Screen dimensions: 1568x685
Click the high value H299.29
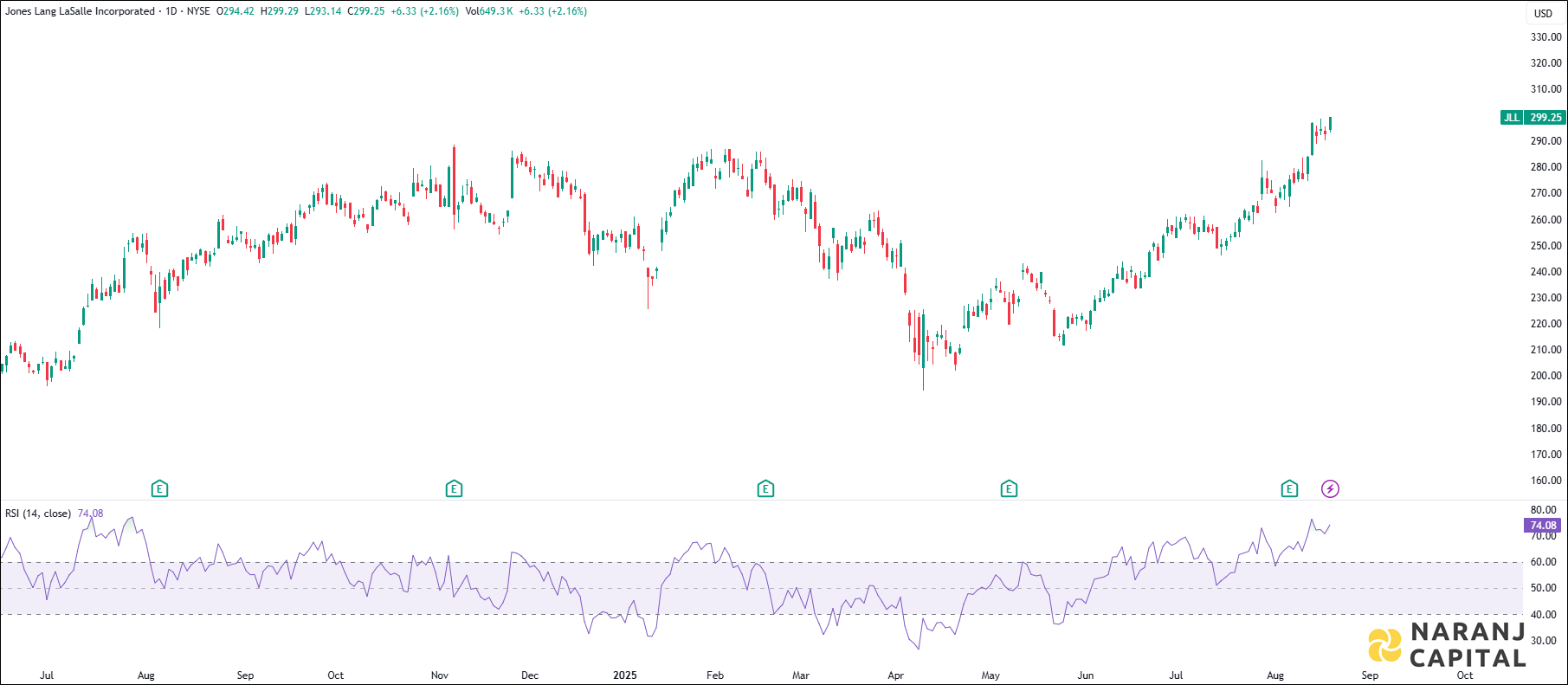(280, 11)
